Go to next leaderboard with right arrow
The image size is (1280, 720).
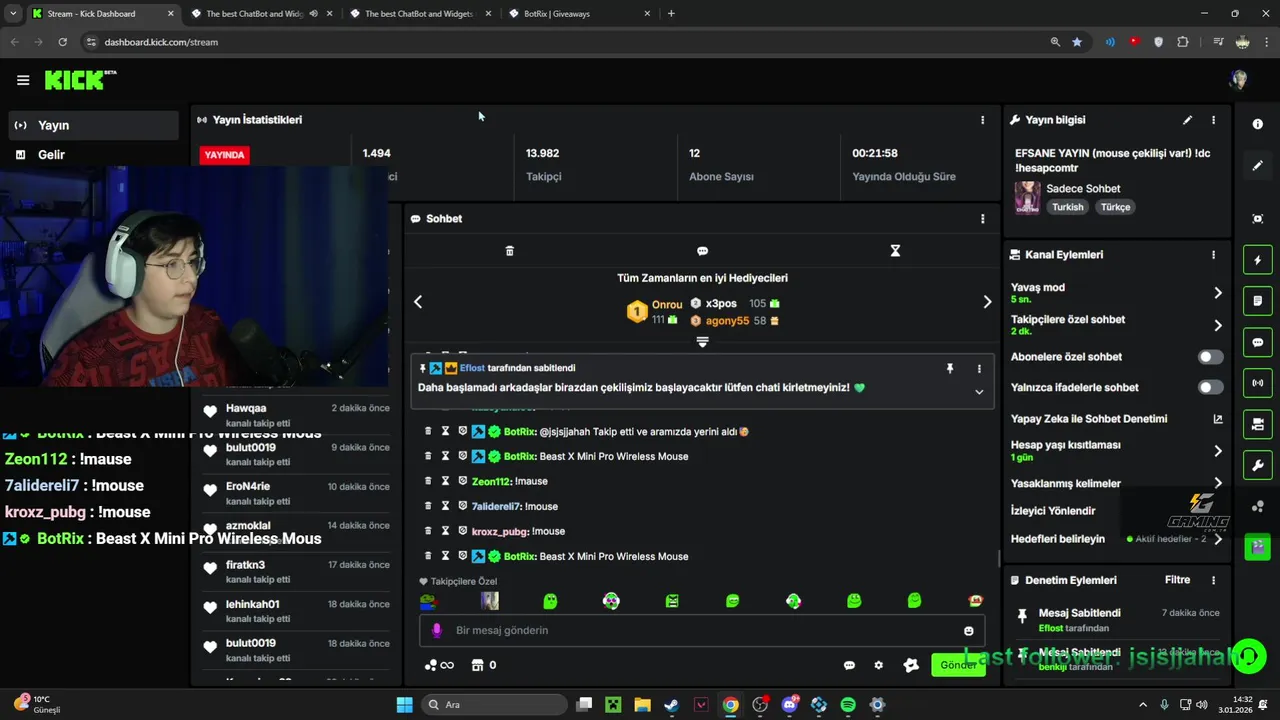987,302
